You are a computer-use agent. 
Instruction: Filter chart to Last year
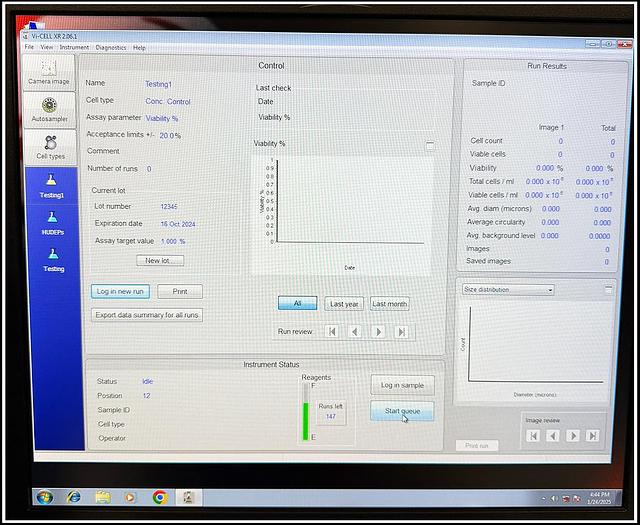click(x=344, y=304)
